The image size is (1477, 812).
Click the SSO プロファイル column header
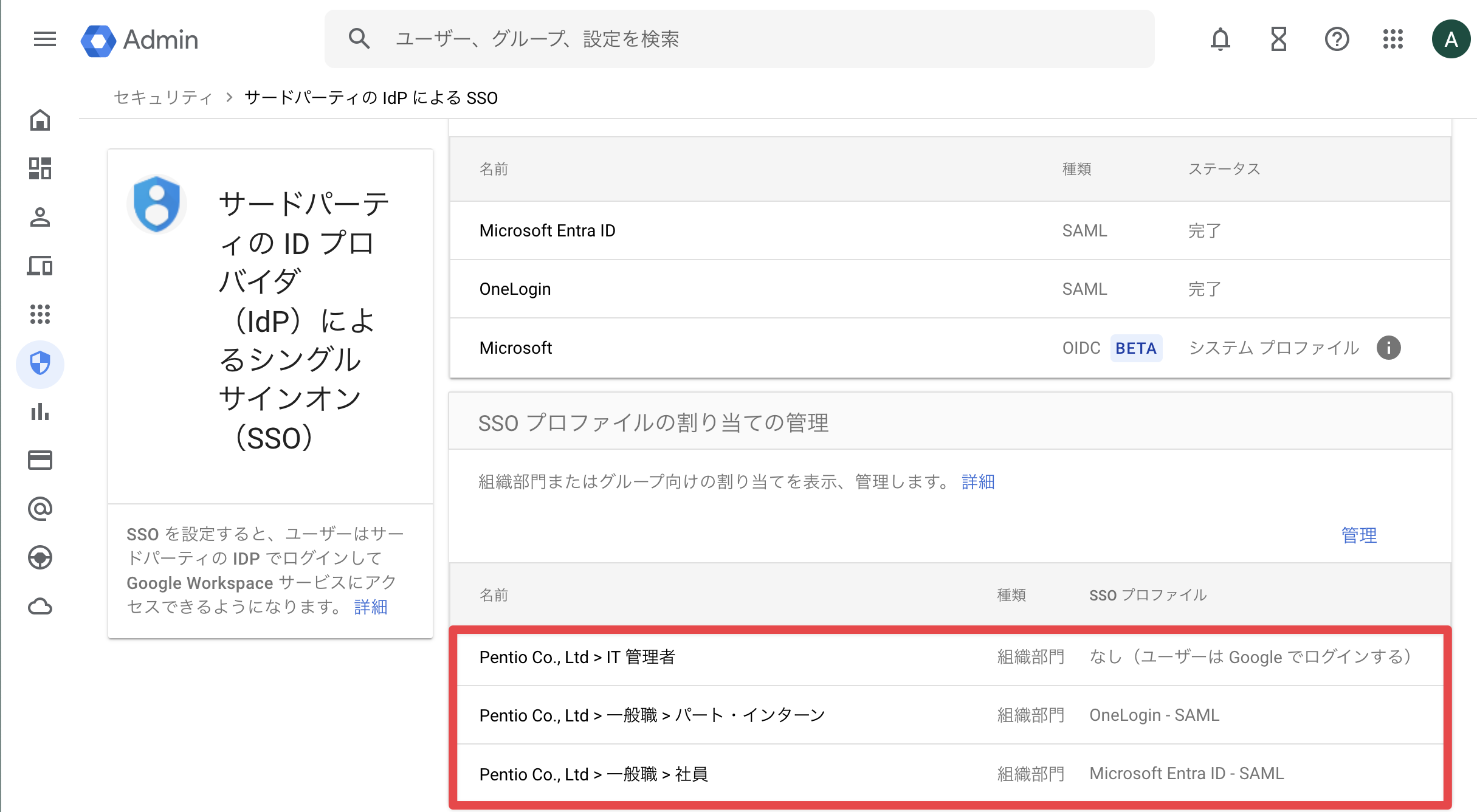click(x=1148, y=595)
